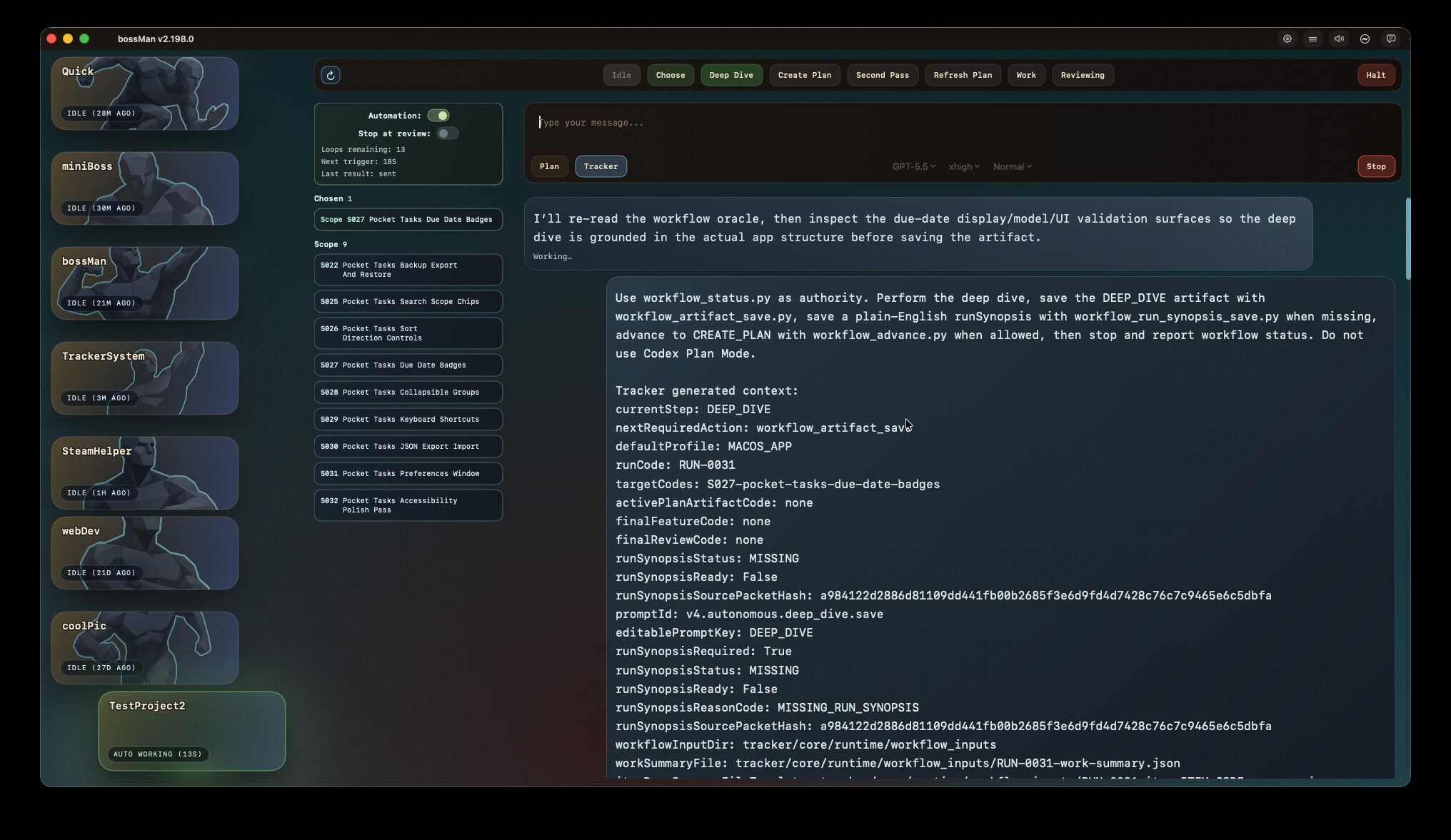Viewport: 1451px width, 840px height.
Task: Open the SteamHelper project card
Action: 144,473
